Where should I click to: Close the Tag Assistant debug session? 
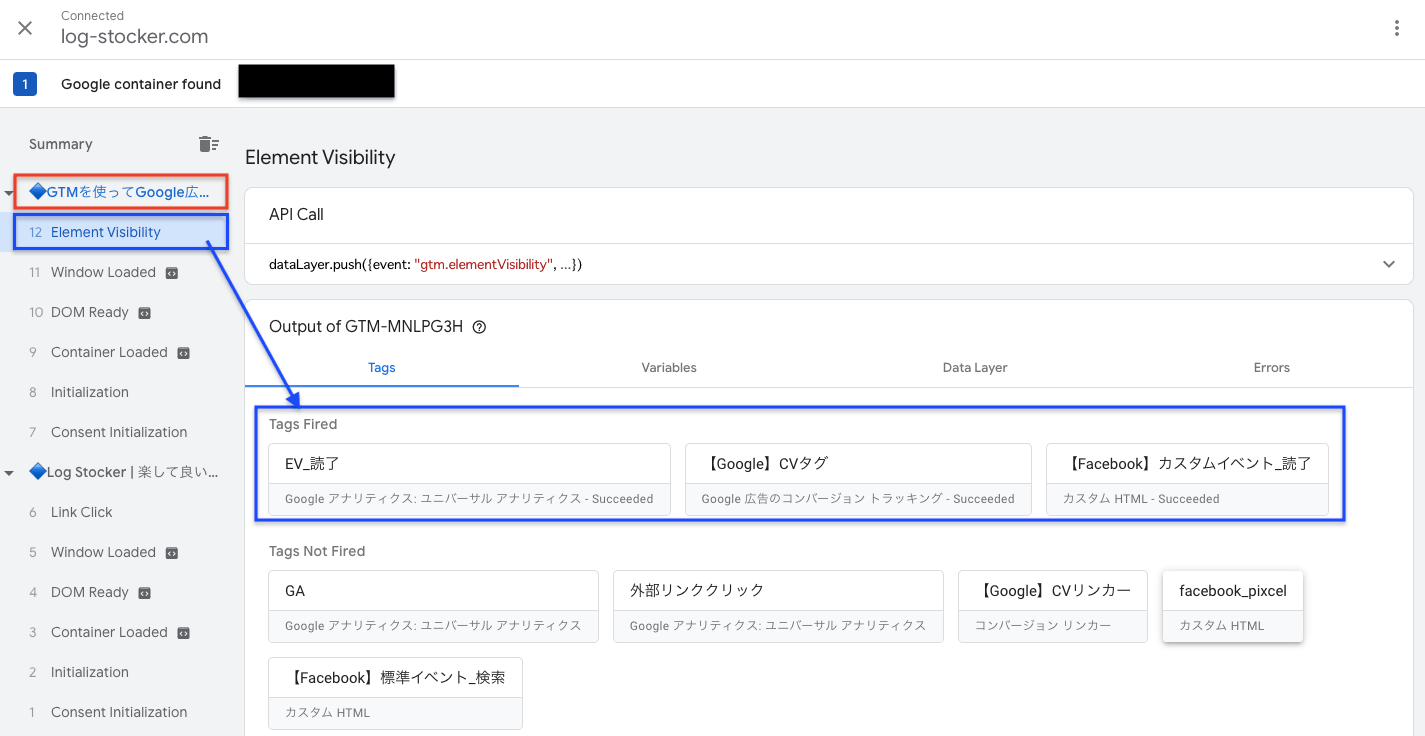[x=25, y=28]
